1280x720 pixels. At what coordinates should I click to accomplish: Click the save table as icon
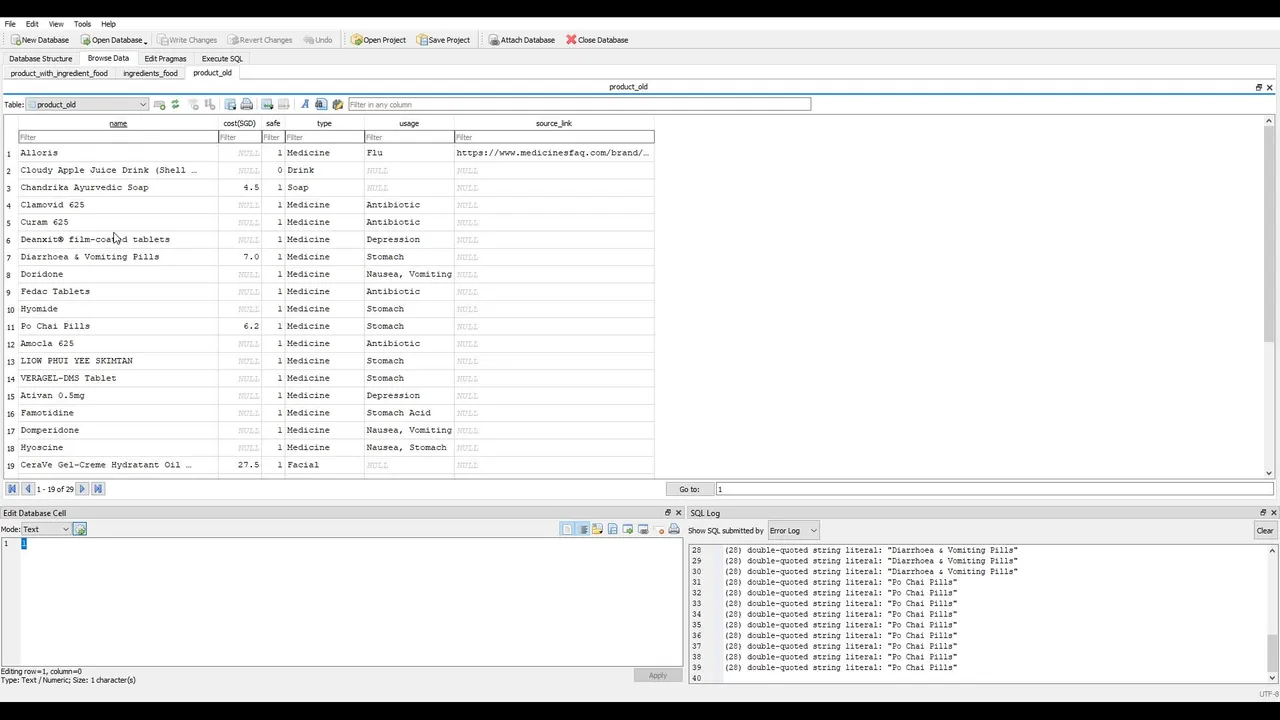(x=231, y=104)
